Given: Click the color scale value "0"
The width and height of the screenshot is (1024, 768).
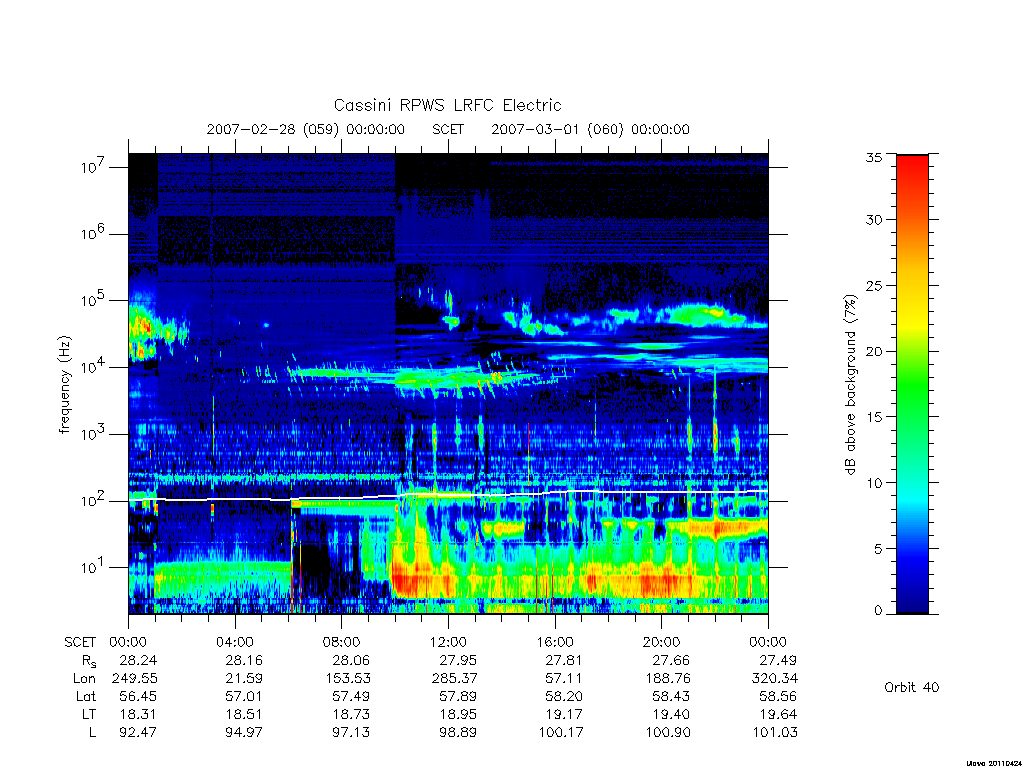Looking at the screenshot, I should [x=878, y=611].
